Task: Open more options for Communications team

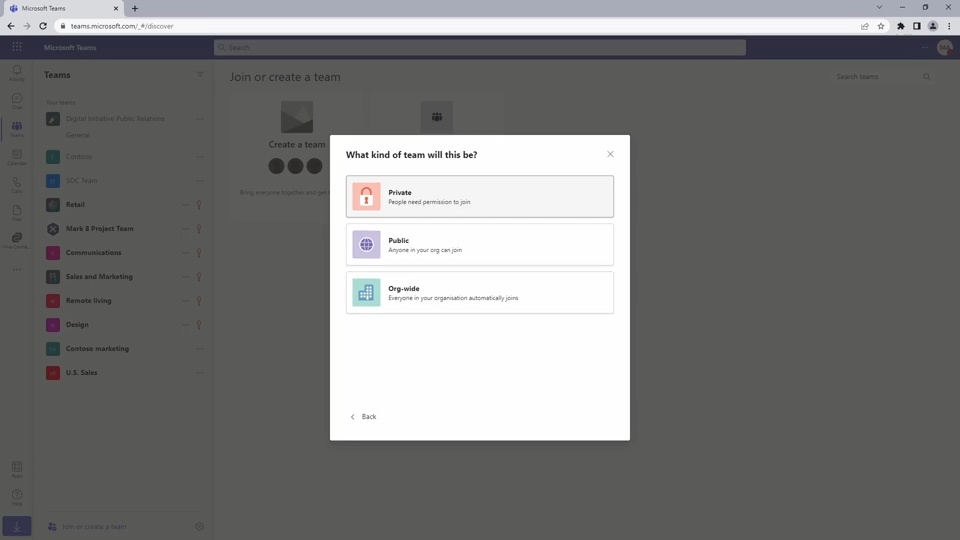Action: click(185, 252)
